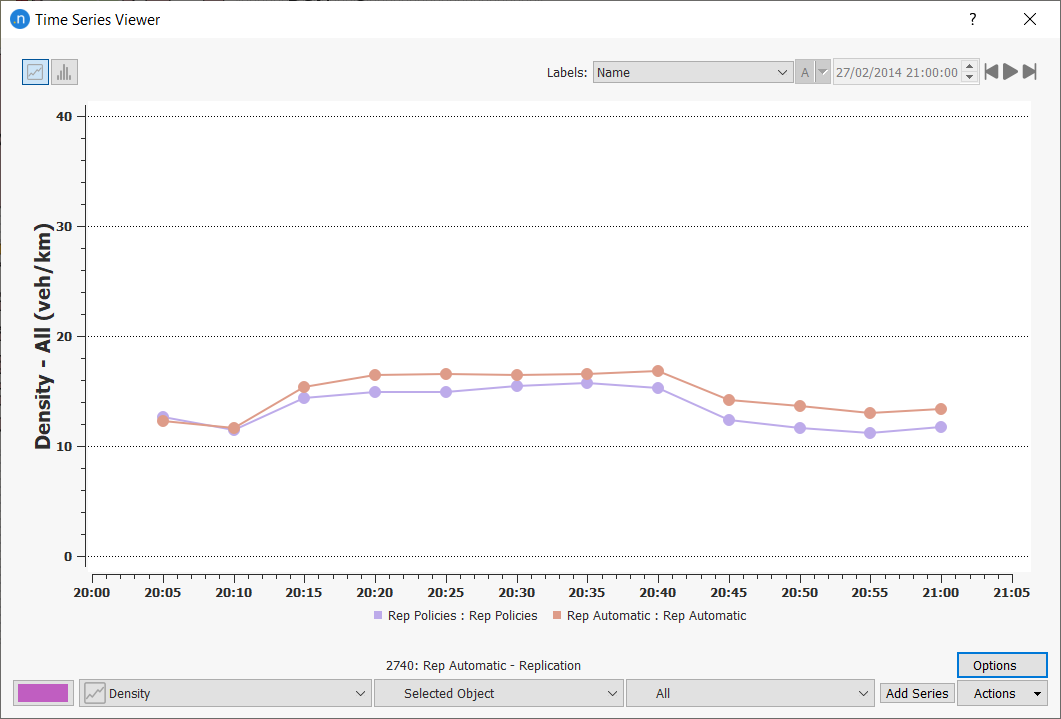The height and width of the screenshot is (719, 1061).
Task: Click the date time field
Action: tap(896, 72)
